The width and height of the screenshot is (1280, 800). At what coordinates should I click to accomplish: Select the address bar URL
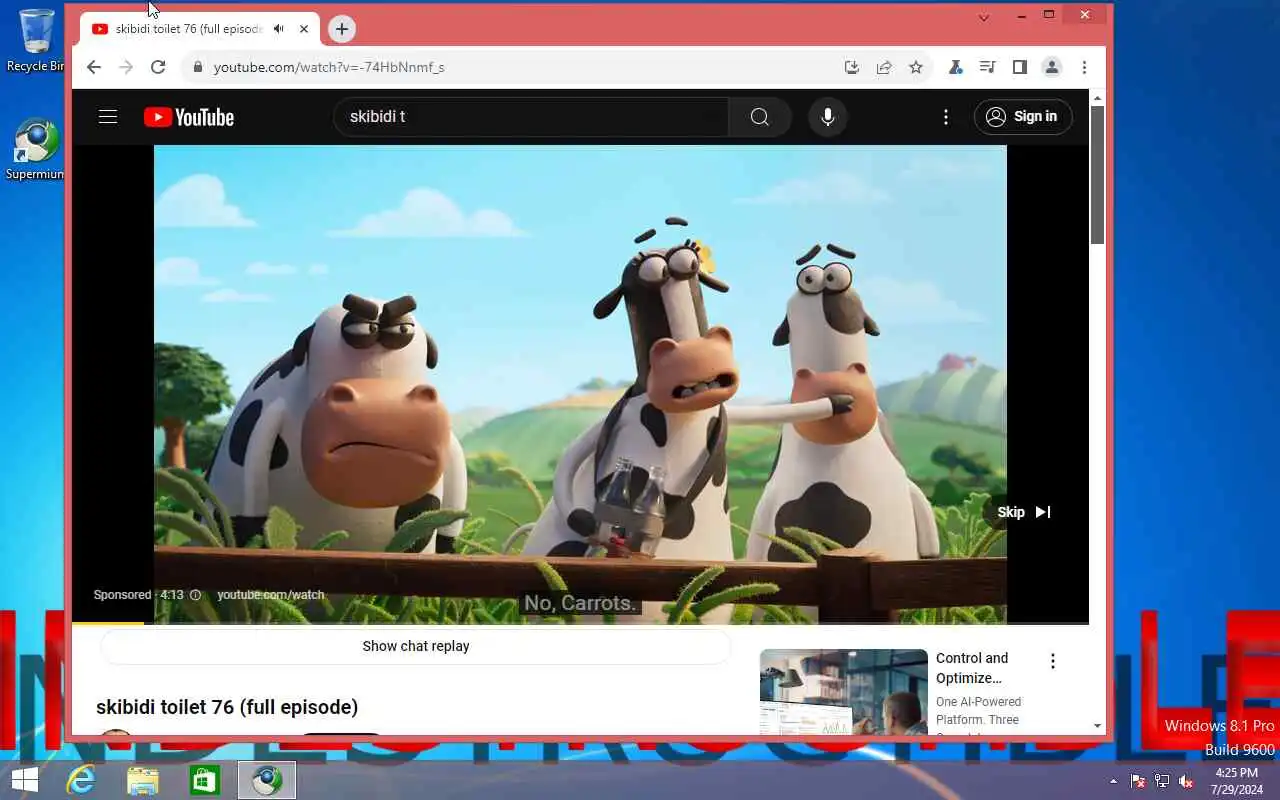[x=329, y=67]
